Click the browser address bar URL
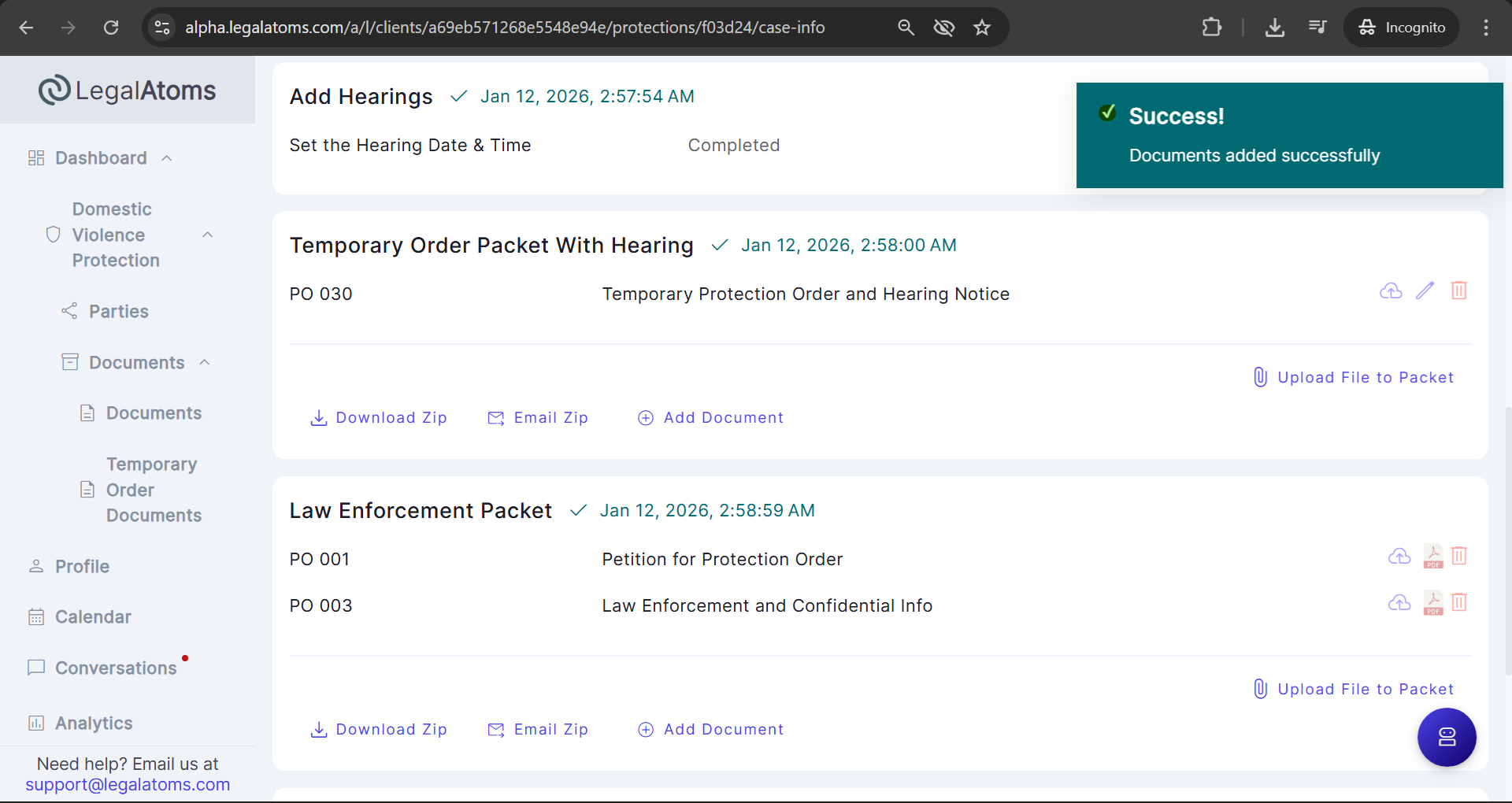The height and width of the screenshot is (803, 1512). point(504,28)
